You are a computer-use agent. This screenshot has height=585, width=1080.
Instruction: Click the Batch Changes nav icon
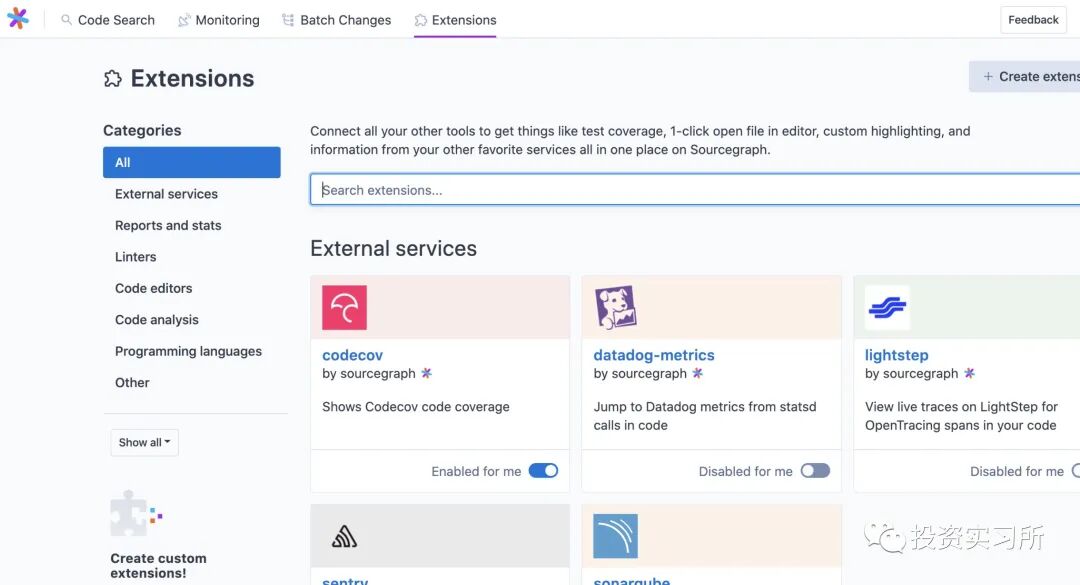(x=288, y=20)
